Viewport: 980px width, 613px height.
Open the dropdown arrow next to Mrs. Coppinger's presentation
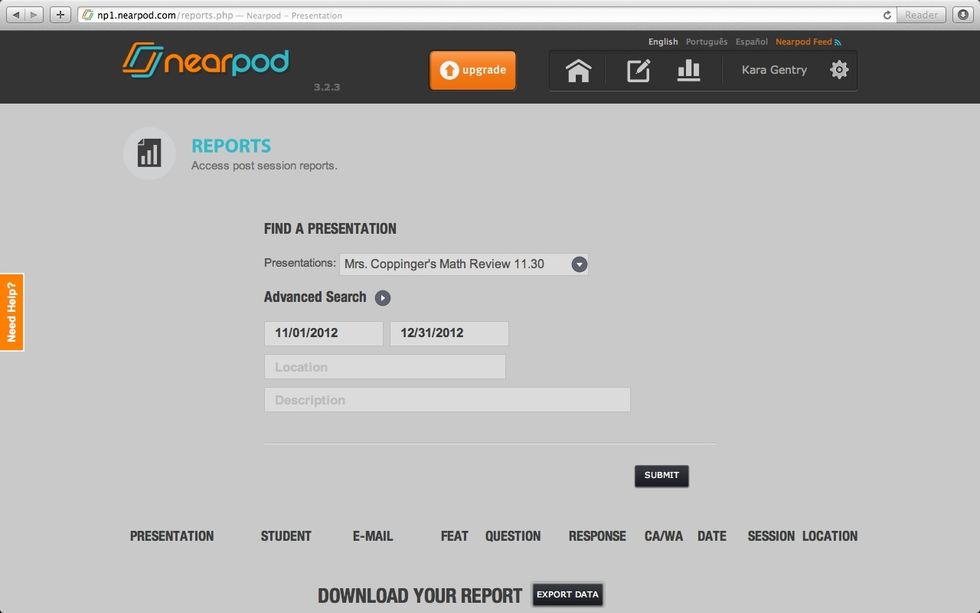point(578,263)
